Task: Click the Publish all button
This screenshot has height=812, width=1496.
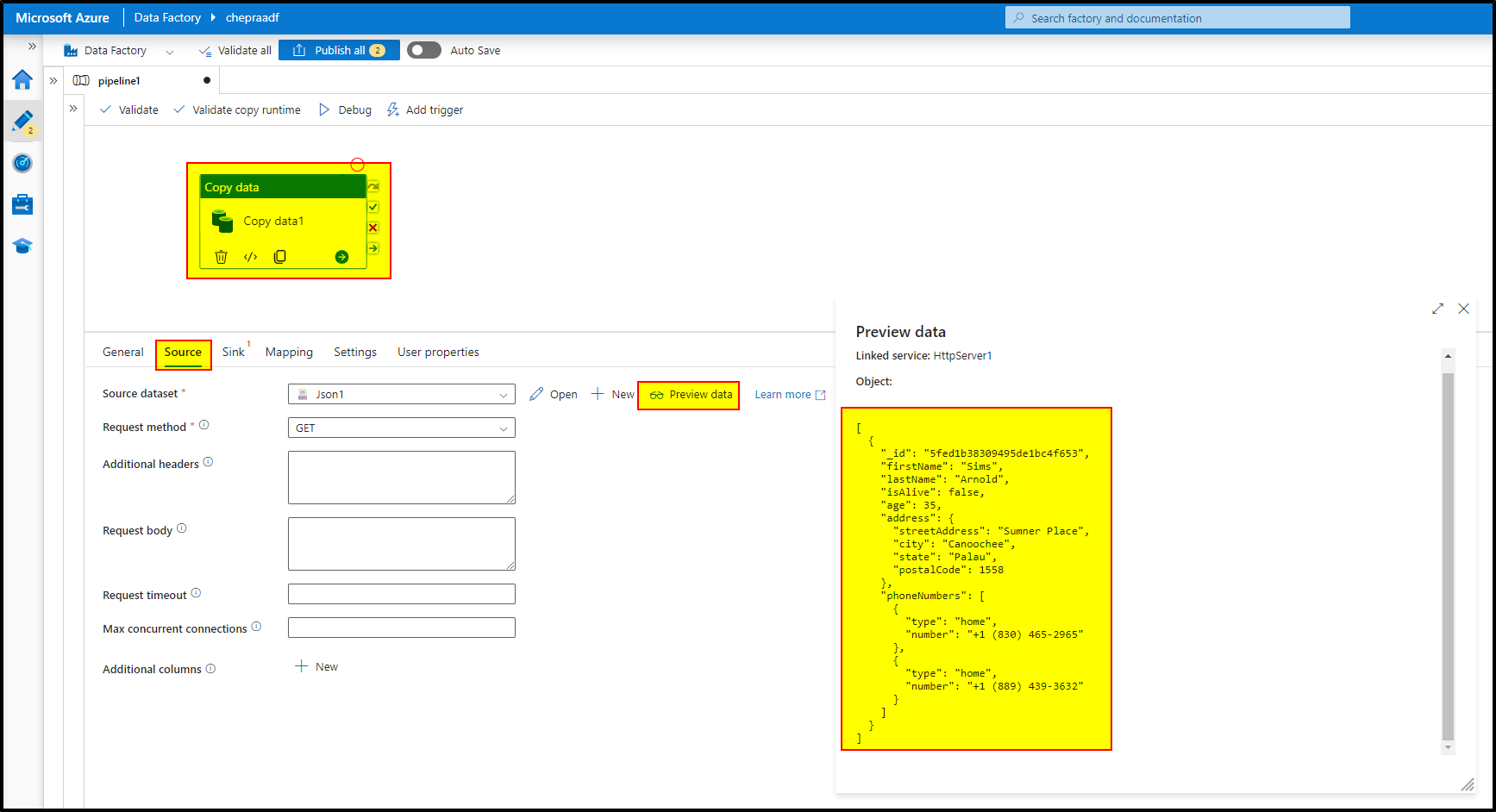Action: pos(339,51)
